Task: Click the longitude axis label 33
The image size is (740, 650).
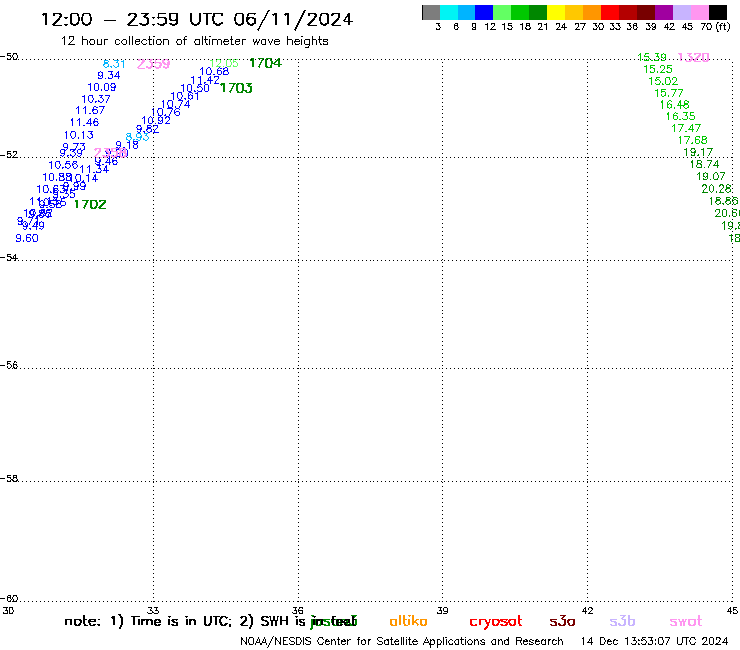Action: click(153, 610)
